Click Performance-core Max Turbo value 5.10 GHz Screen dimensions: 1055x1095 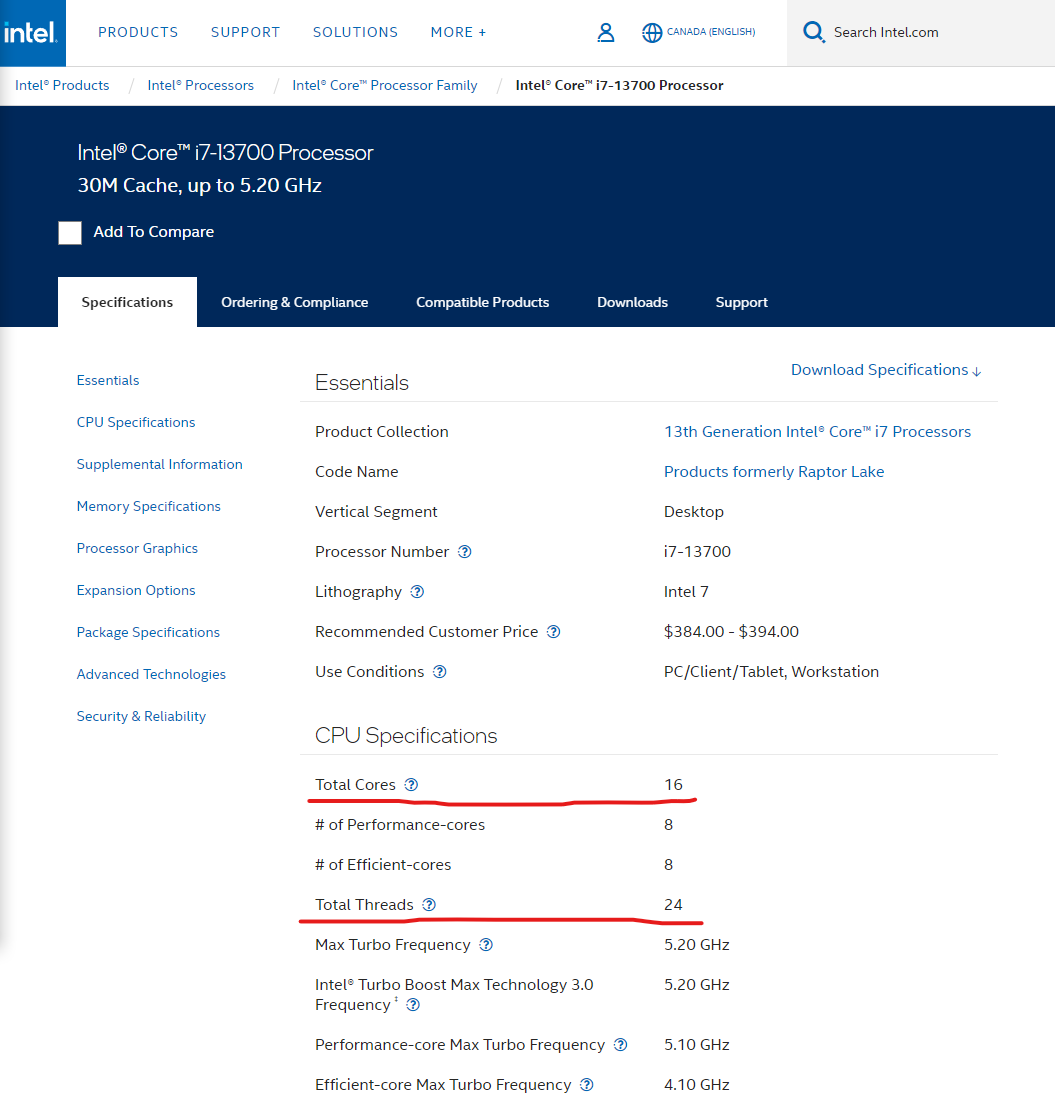pos(697,1045)
